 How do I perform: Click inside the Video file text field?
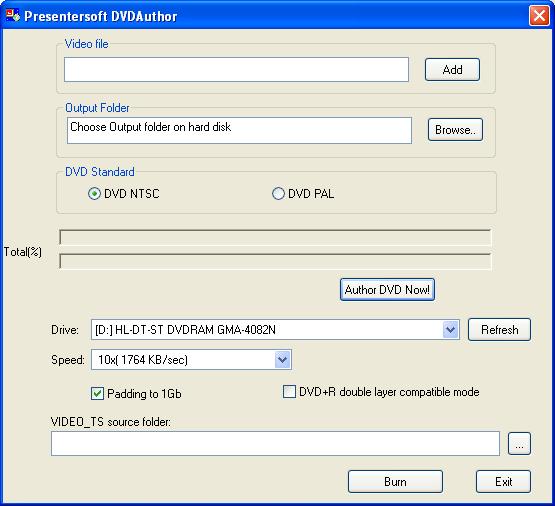(236, 70)
